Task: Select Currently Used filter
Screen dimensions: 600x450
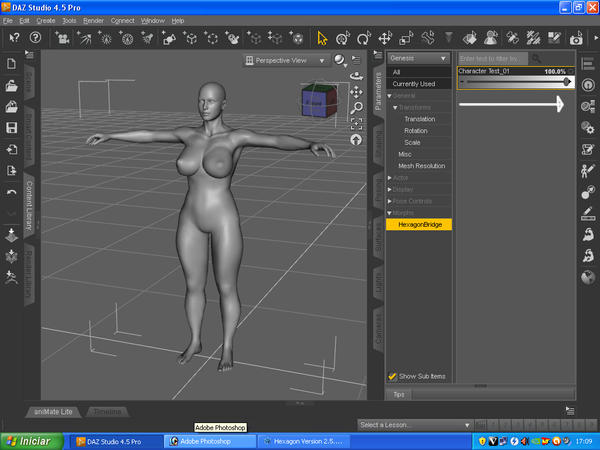Action: (x=413, y=84)
